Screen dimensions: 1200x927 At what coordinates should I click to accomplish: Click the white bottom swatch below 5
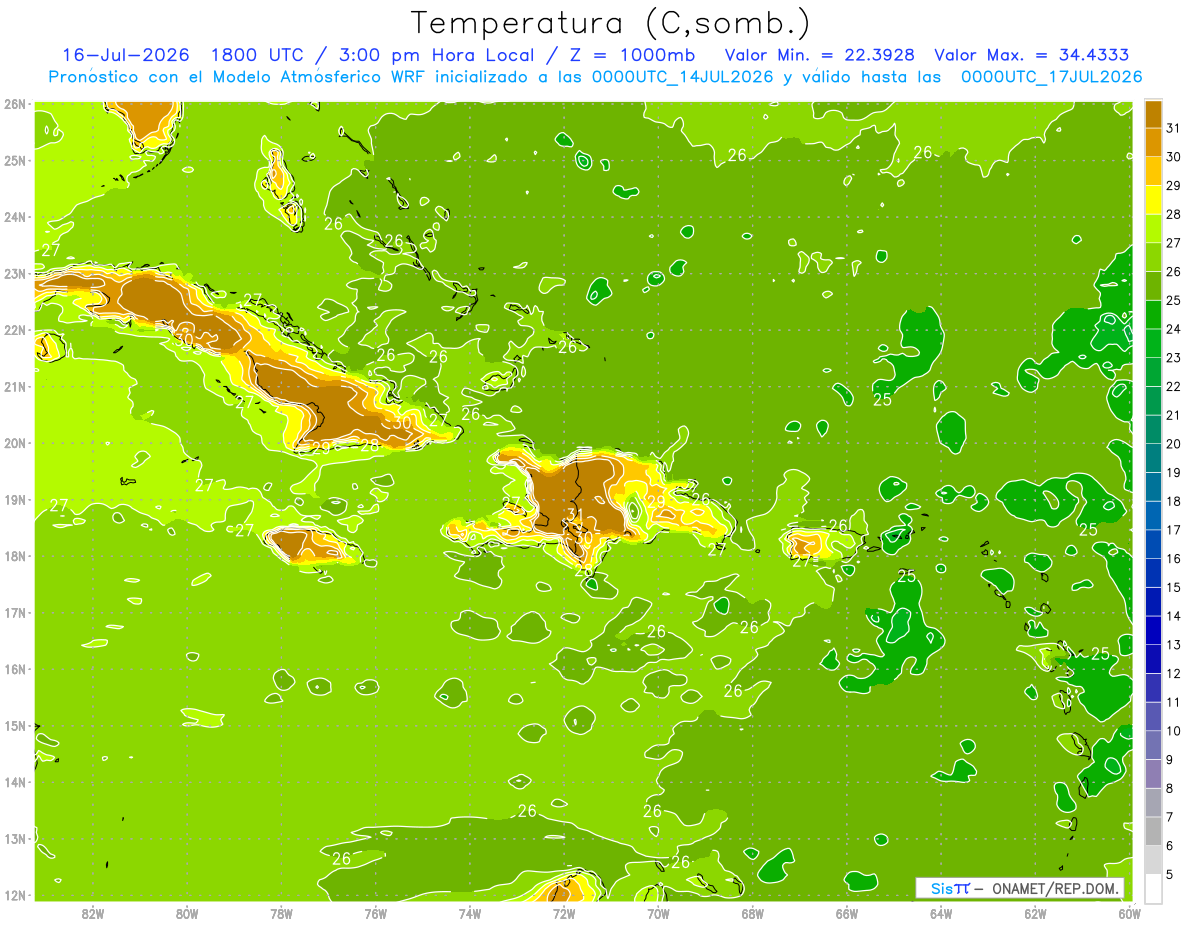1153,888
